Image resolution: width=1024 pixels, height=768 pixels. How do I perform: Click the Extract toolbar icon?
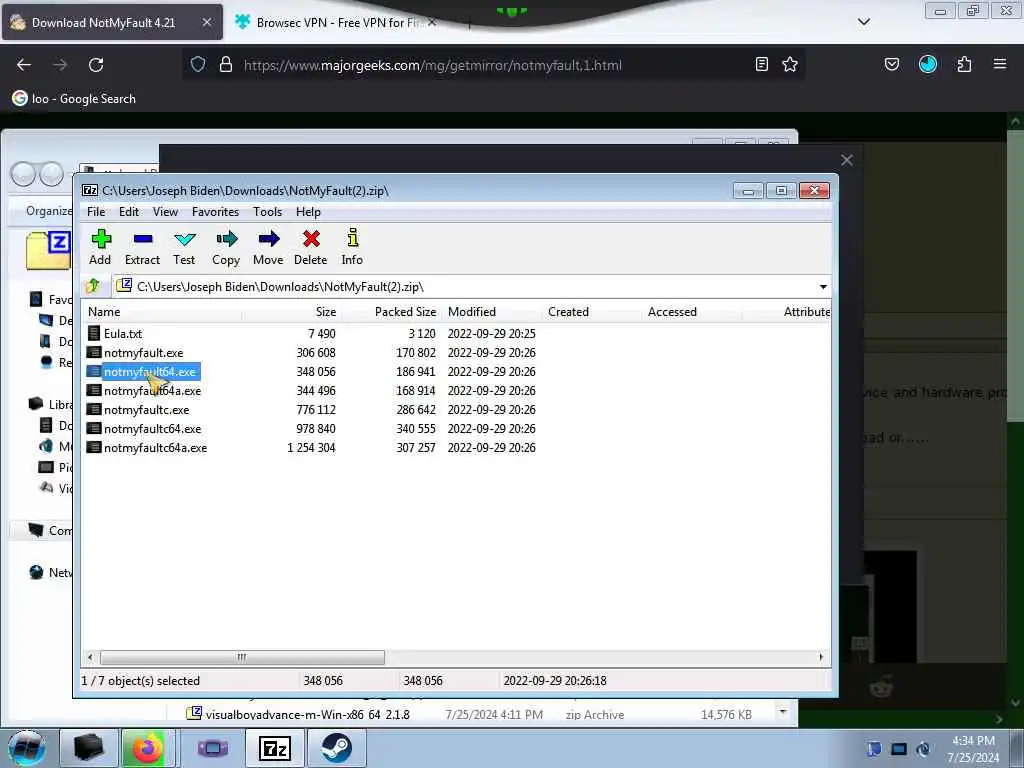click(x=142, y=247)
